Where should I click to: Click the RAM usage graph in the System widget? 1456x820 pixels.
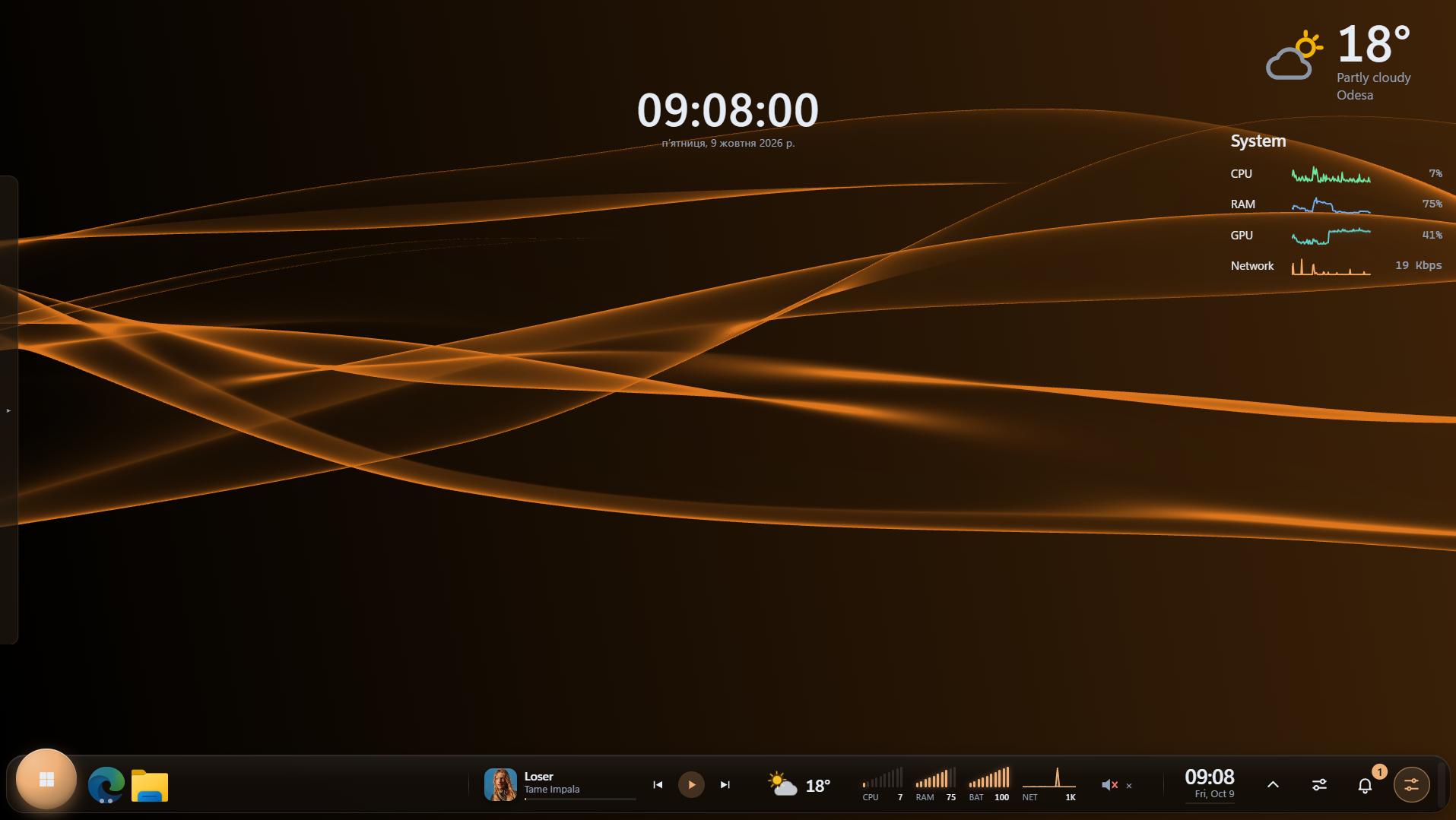pyautogui.click(x=1331, y=204)
